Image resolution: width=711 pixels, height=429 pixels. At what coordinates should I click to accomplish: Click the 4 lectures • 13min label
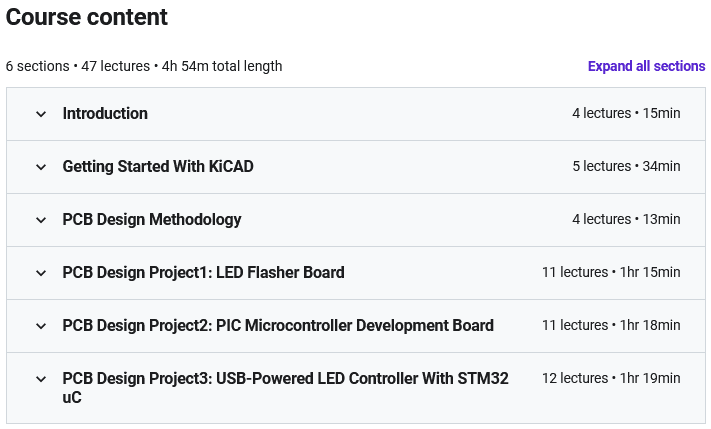tap(626, 220)
